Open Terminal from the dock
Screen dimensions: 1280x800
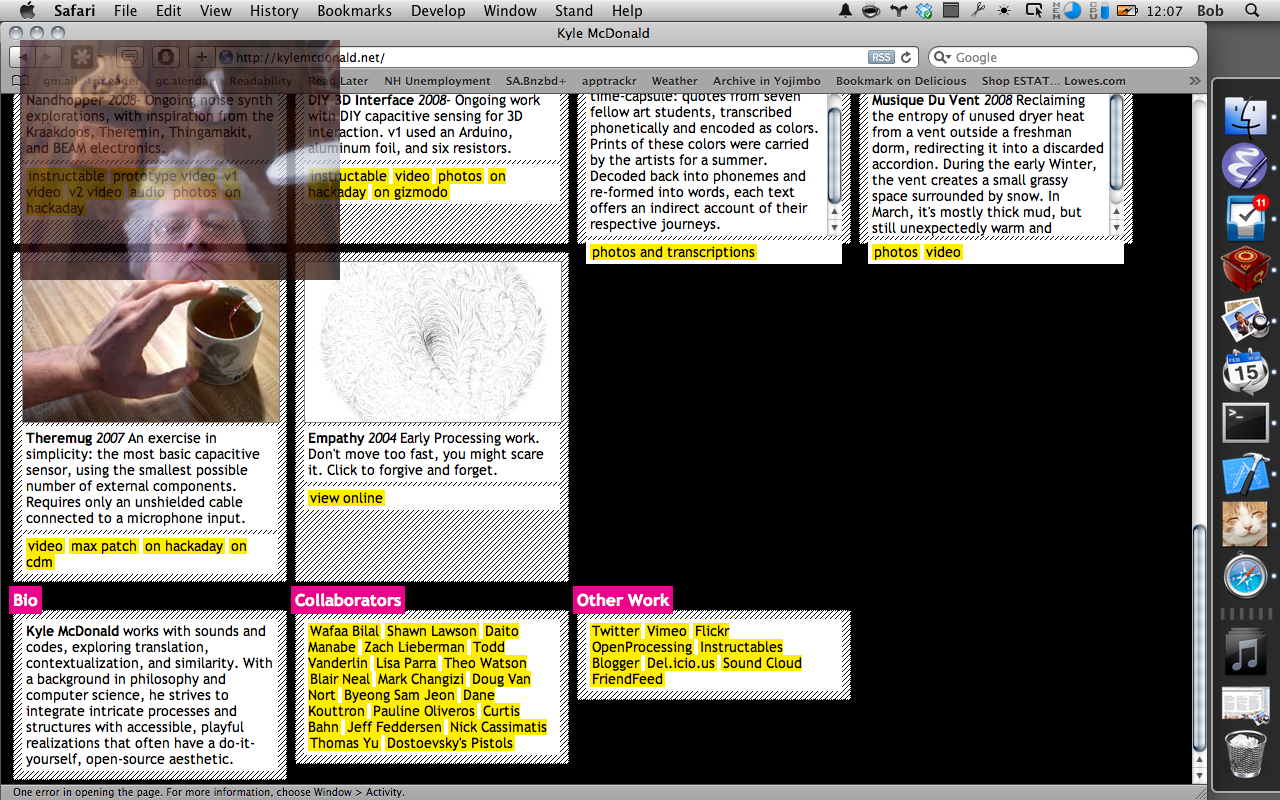point(1245,422)
